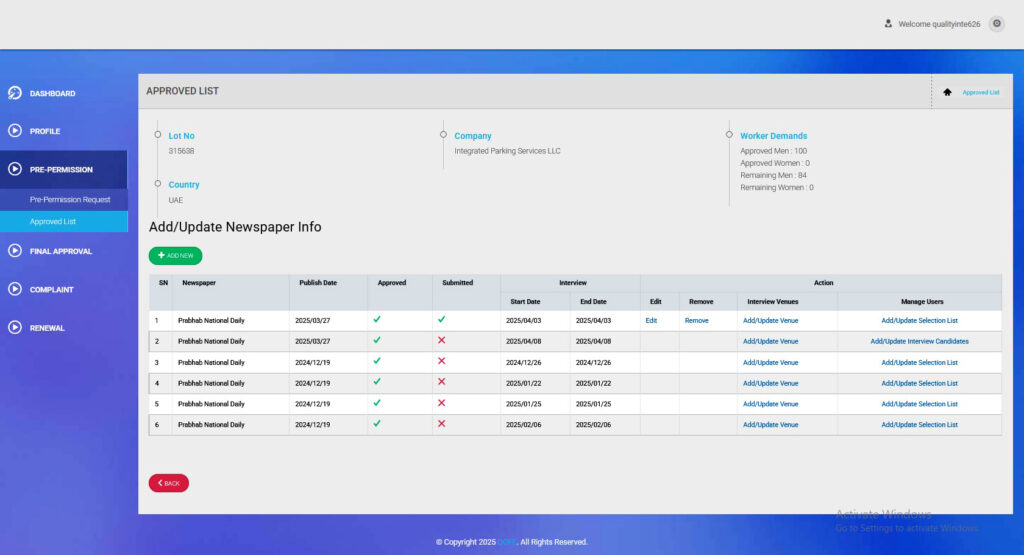Click the Complaint sidebar icon
Image resolution: width=1024 pixels, height=555 pixels.
[15, 289]
